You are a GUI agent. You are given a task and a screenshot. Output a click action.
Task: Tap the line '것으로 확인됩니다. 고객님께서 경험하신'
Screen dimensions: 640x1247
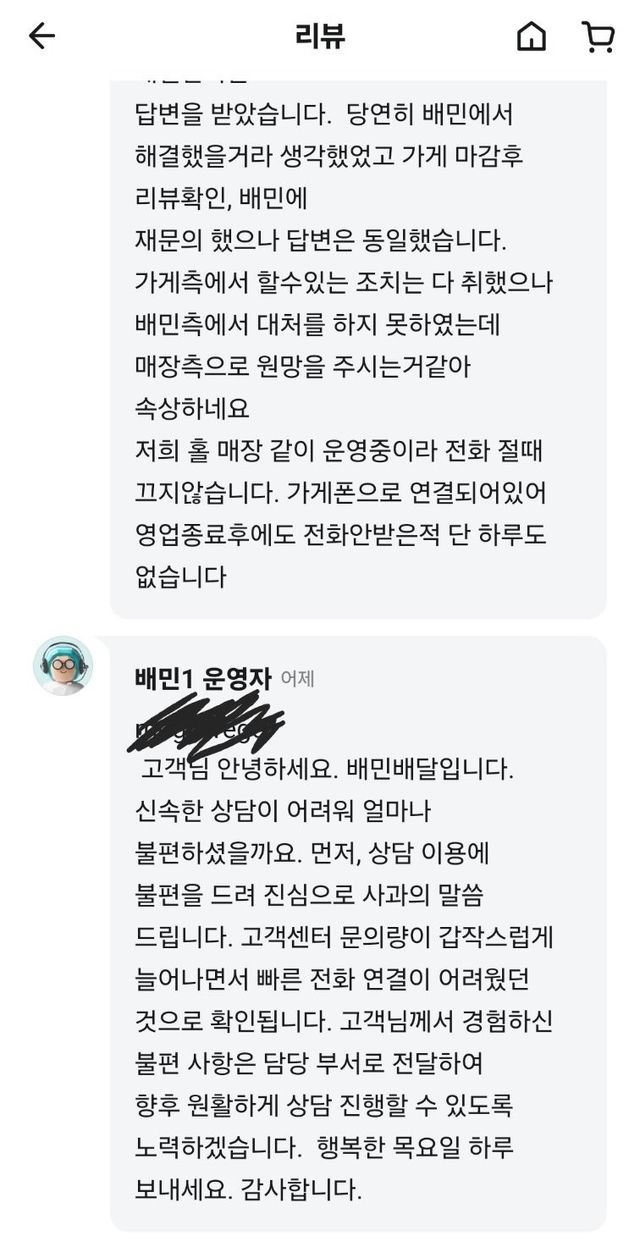point(344,1022)
